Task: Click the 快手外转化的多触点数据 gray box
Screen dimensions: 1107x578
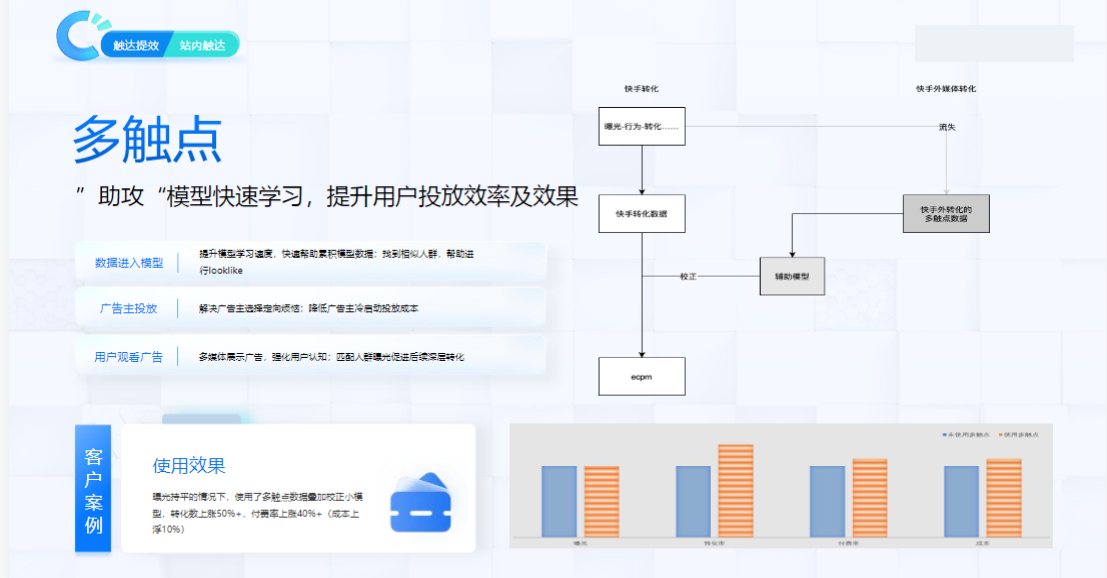Action: 946,212
